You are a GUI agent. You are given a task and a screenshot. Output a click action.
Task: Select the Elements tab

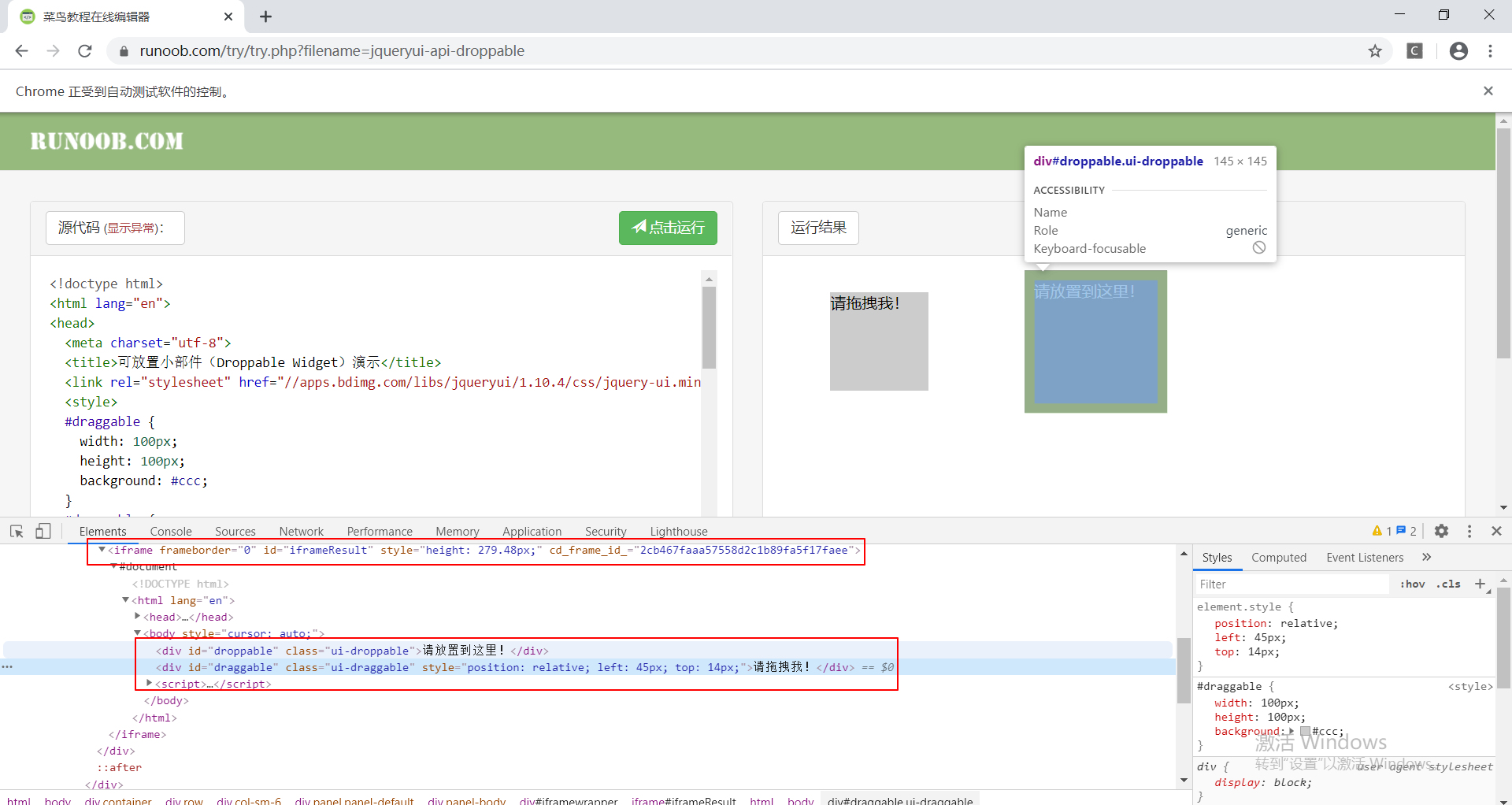102,532
